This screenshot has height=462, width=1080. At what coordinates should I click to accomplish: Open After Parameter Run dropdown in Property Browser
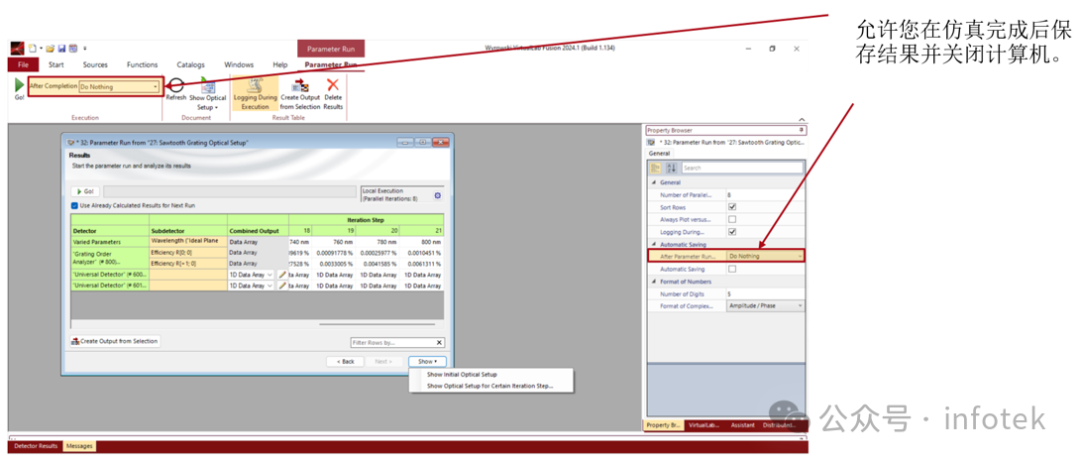(765, 256)
